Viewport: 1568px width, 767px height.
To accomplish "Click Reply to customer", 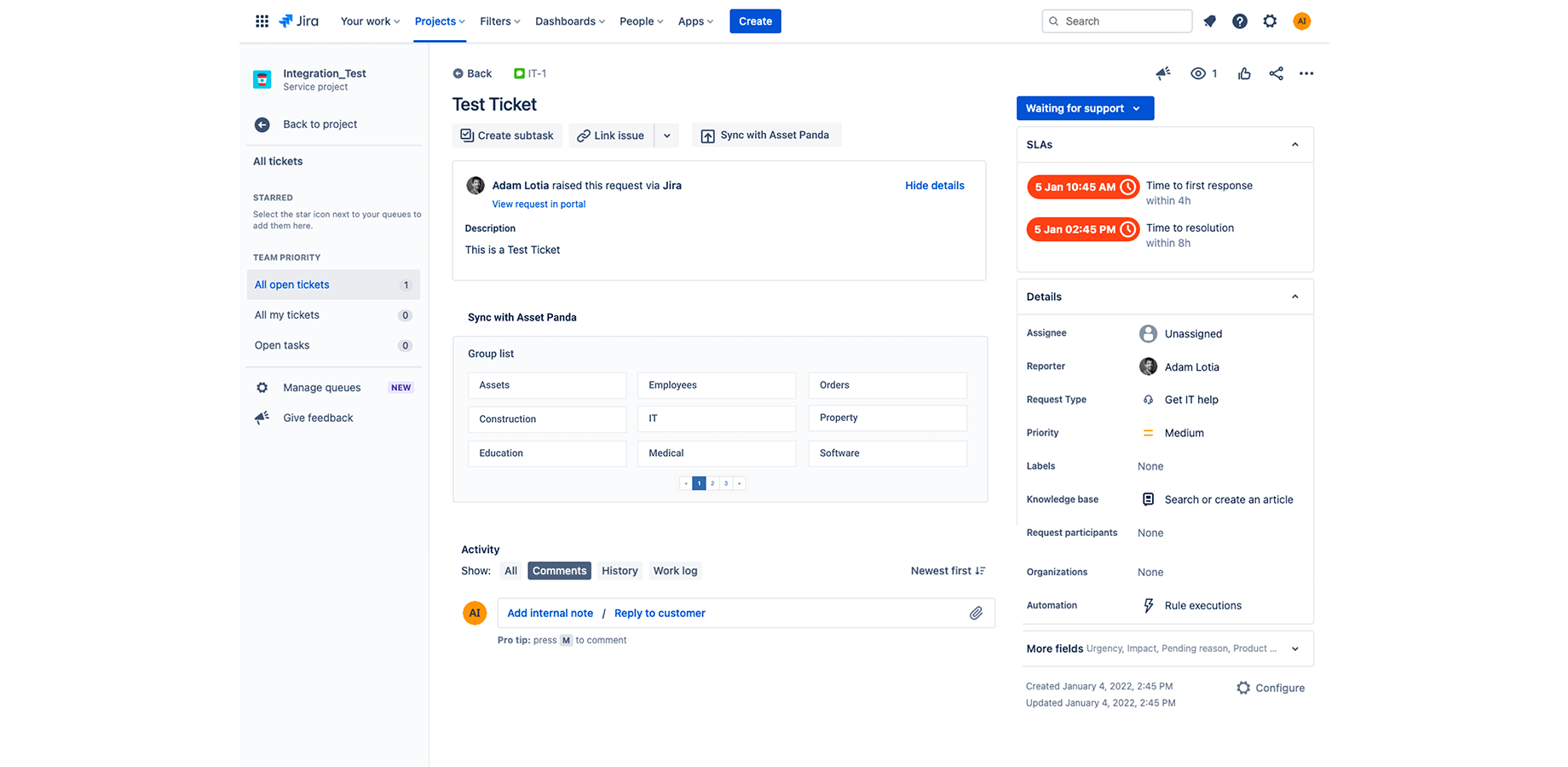I will 660,613.
